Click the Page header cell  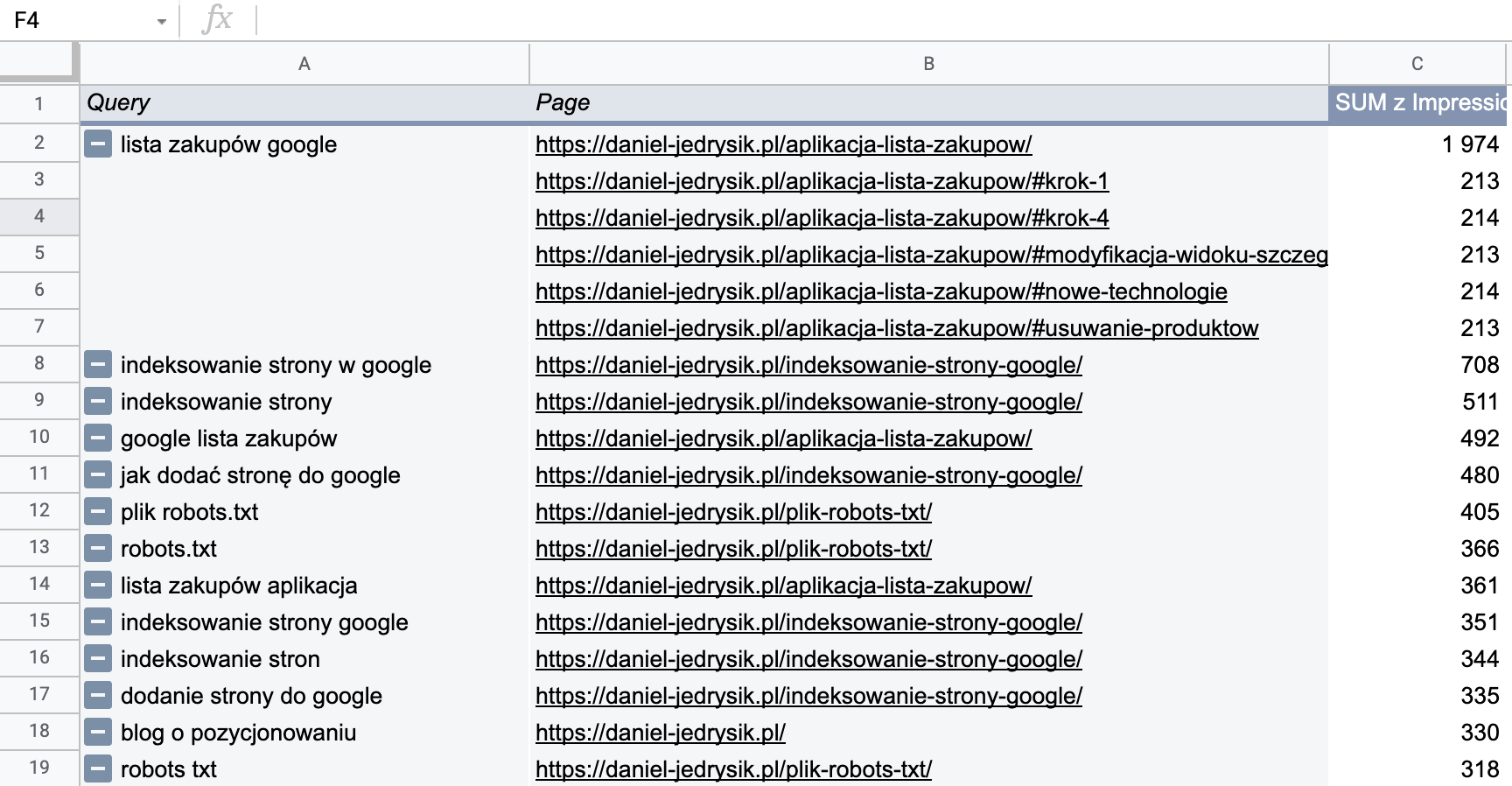point(929,103)
